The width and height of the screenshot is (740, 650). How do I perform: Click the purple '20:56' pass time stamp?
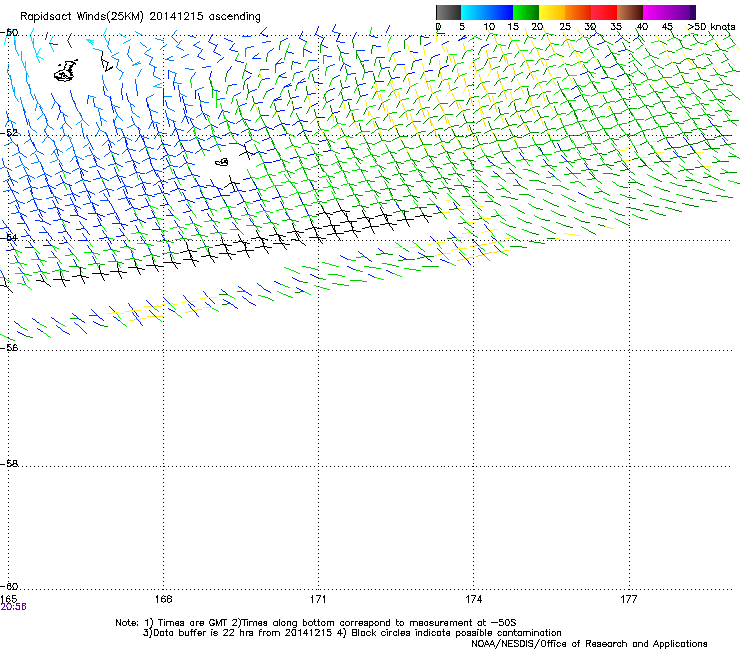pos(13,607)
